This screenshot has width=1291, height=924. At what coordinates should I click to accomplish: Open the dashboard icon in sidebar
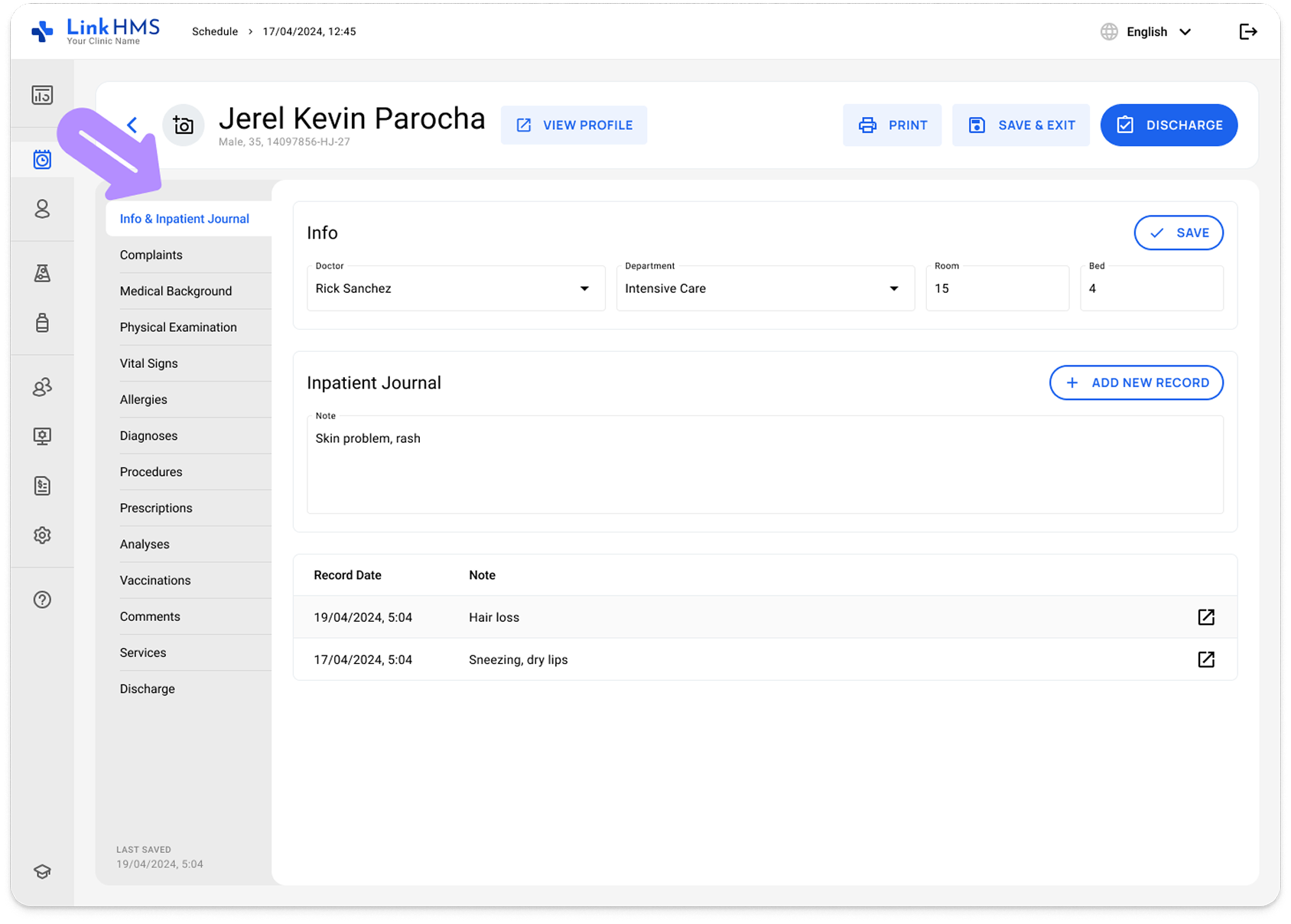[x=42, y=95]
